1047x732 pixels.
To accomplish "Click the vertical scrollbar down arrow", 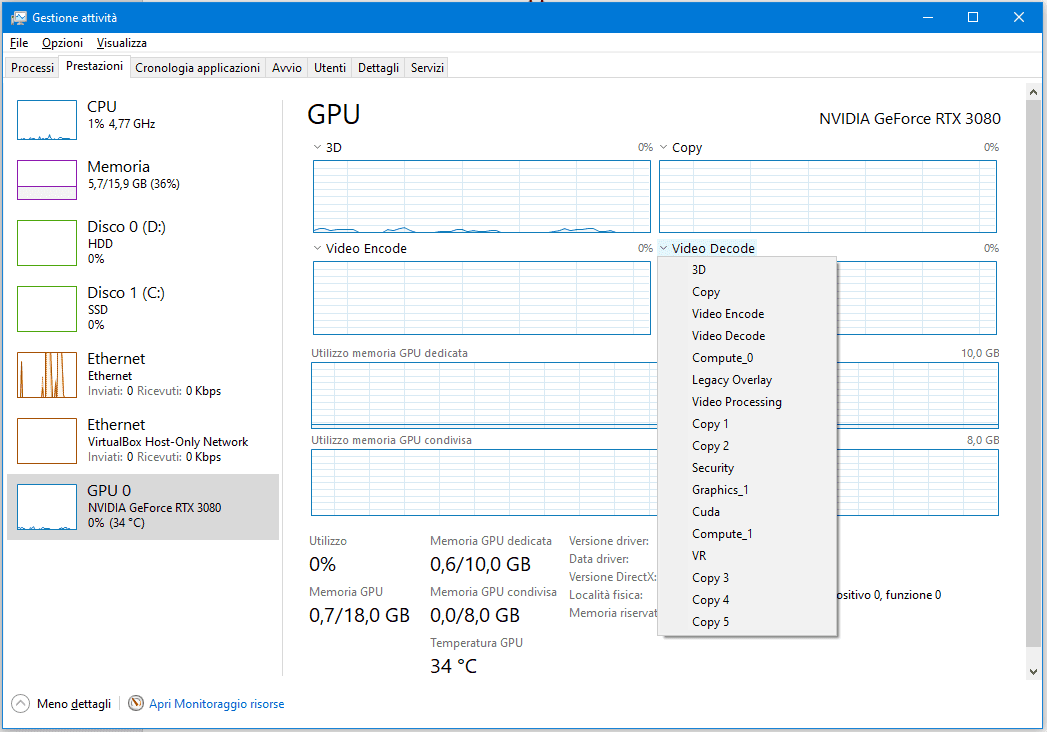I will [x=1034, y=672].
